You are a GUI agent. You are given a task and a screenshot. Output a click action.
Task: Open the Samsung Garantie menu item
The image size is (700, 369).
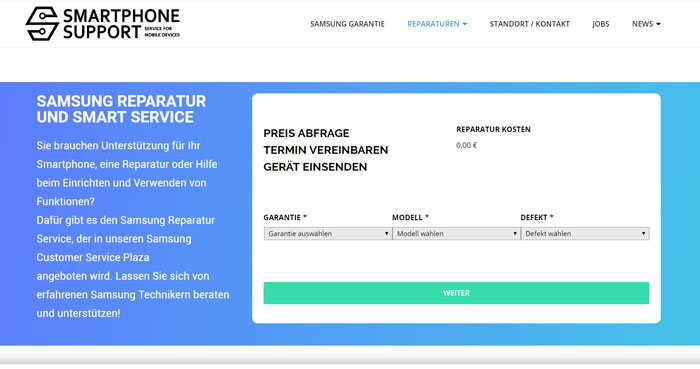tap(347, 24)
